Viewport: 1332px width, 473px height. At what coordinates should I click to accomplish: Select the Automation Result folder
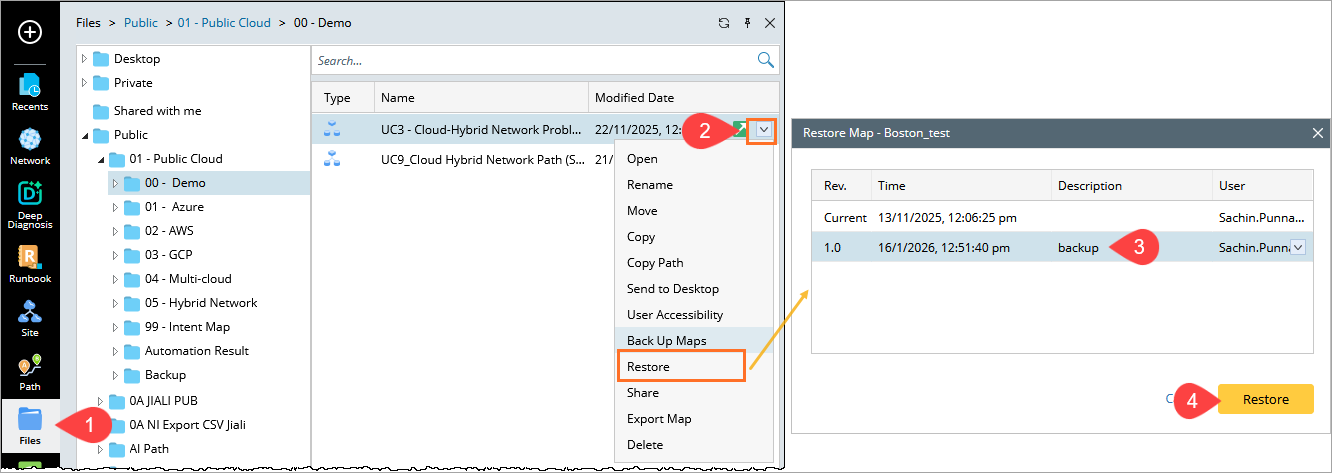click(x=197, y=351)
